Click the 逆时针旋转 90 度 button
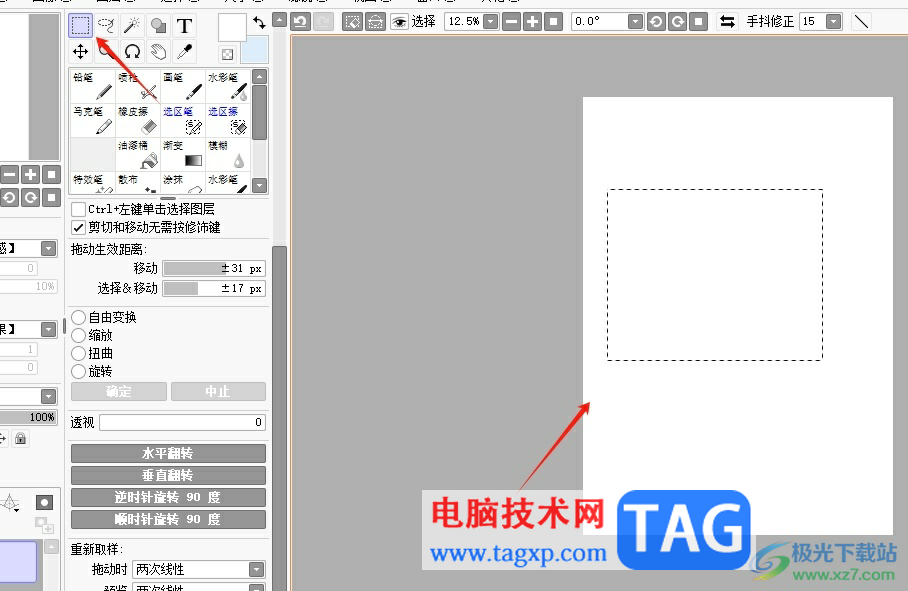The image size is (908, 591). tap(169, 497)
